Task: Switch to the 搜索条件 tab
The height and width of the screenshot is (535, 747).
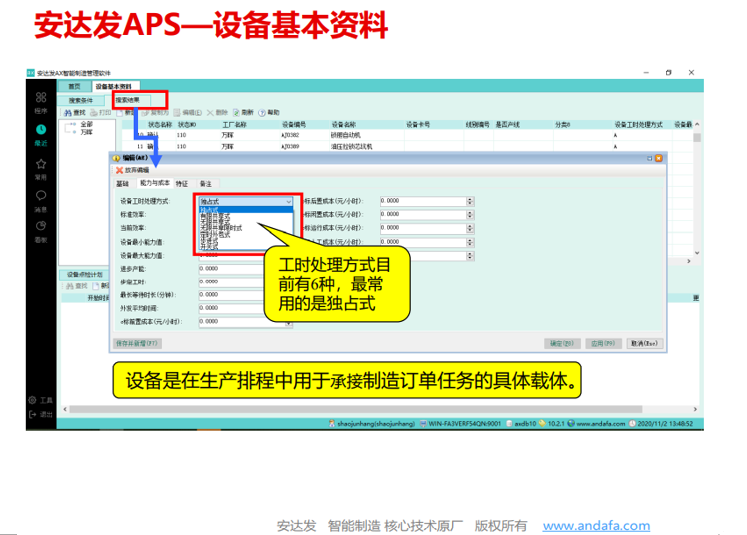Action: point(81,101)
